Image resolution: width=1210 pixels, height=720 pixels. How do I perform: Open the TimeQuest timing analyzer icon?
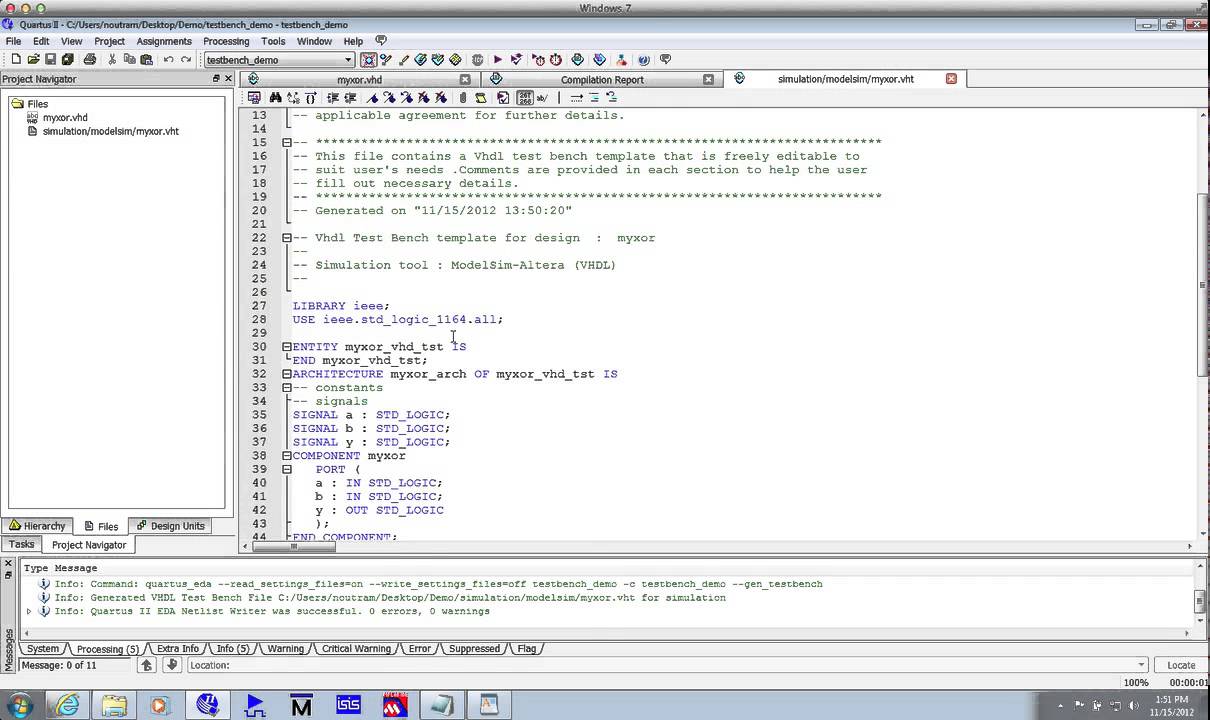pyautogui.click(x=556, y=60)
